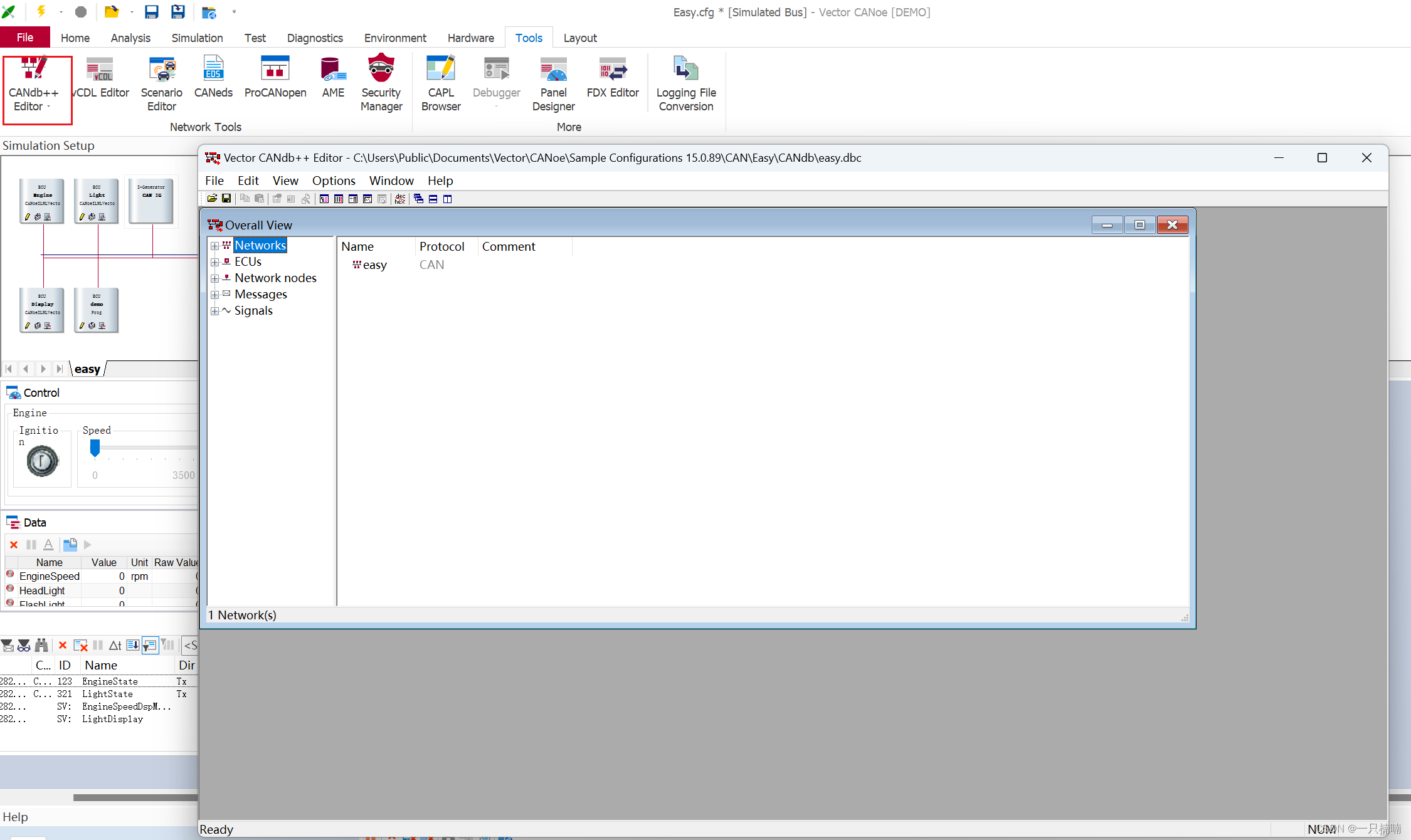Click the save floppy icon in the CANdb++ toolbar
Viewport: 1411px width, 840px height.
click(x=226, y=199)
